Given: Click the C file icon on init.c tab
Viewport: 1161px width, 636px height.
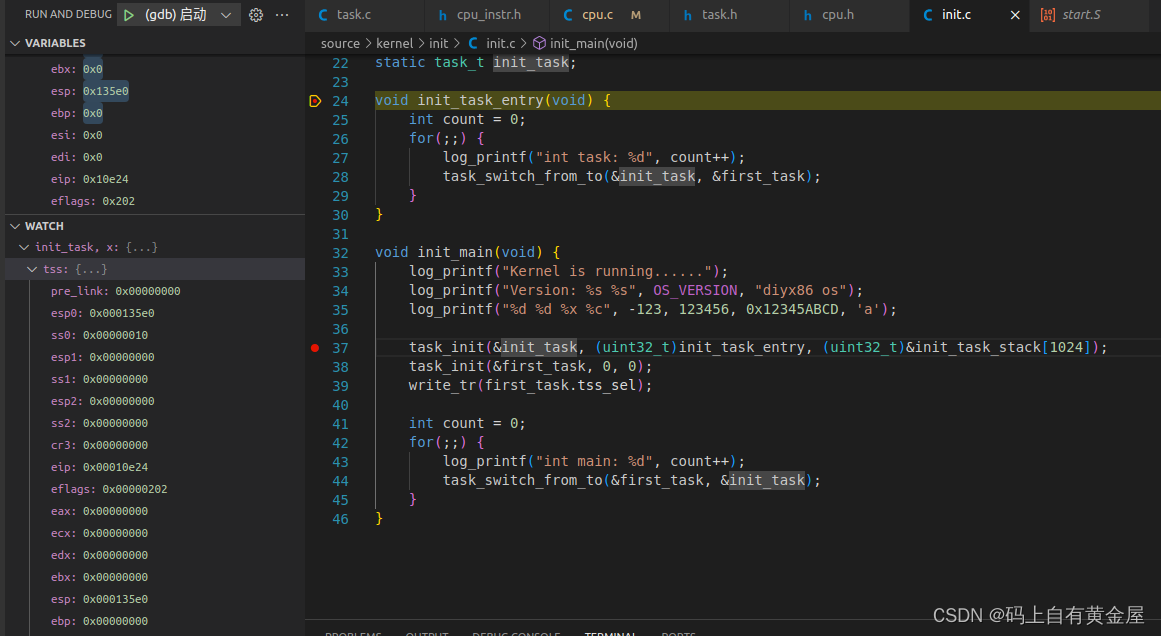Looking at the screenshot, I should click(x=927, y=15).
